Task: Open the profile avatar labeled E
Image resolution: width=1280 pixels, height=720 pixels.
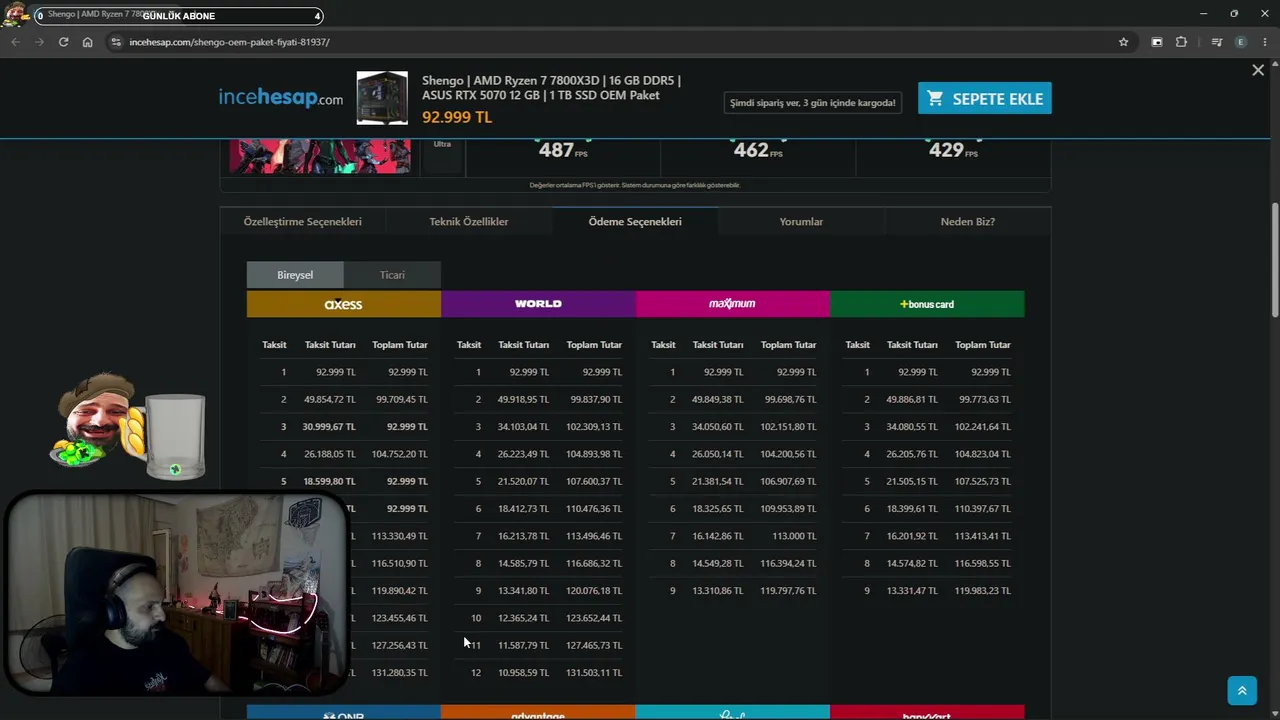Action: [x=1241, y=42]
